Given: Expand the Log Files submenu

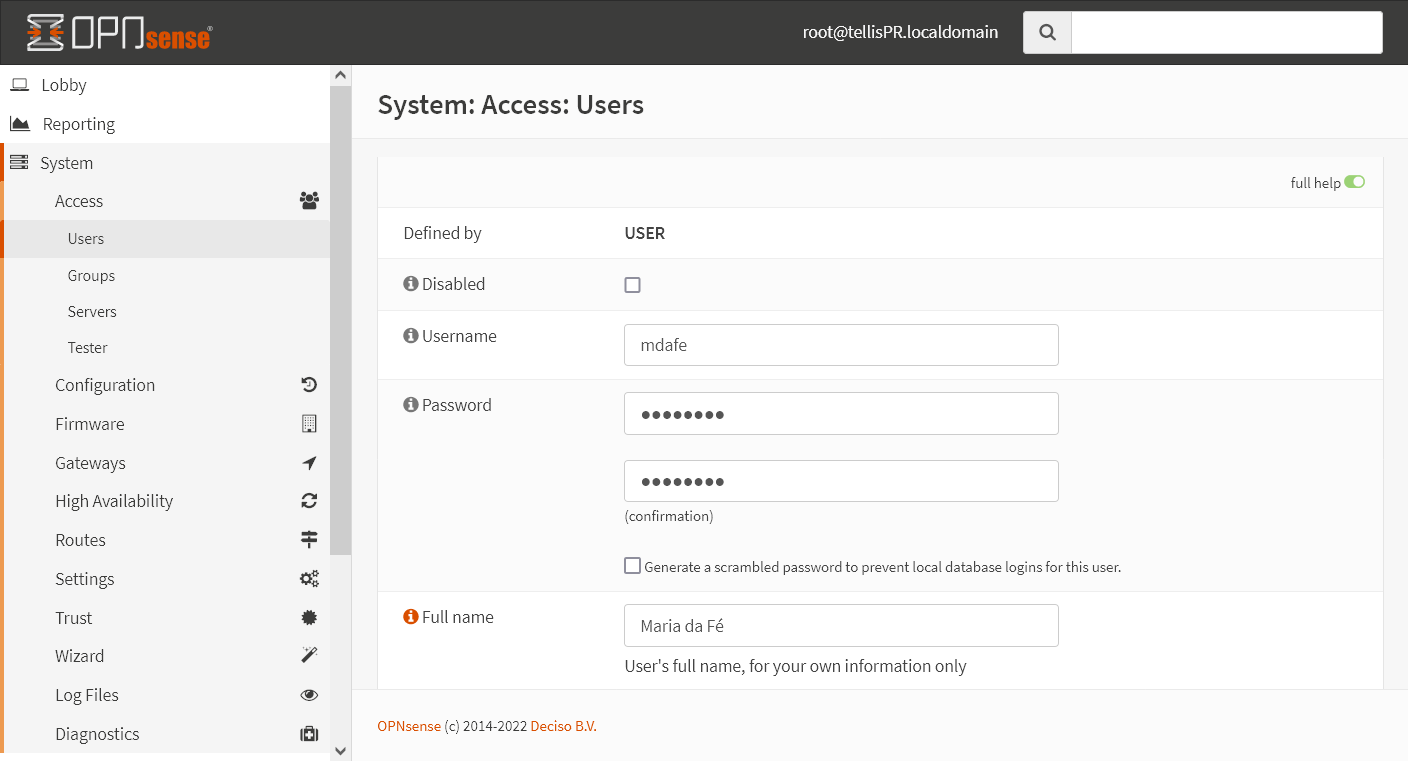Looking at the screenshot, I should click(87, 695).
